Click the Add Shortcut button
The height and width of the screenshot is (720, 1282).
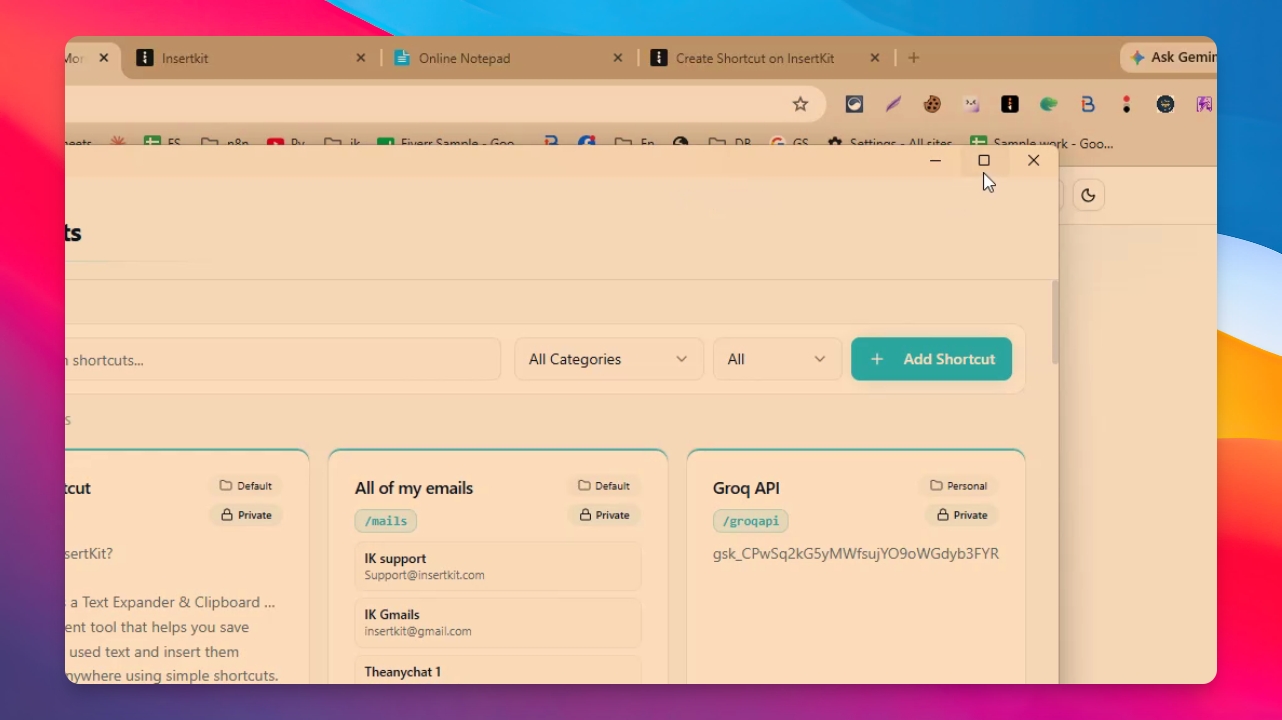click(x=931, y=359)
